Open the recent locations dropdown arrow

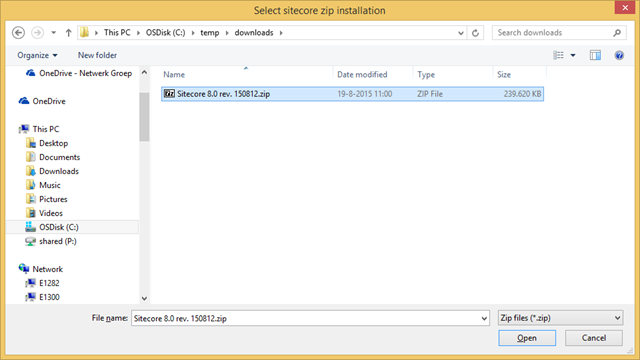(53, 33)
